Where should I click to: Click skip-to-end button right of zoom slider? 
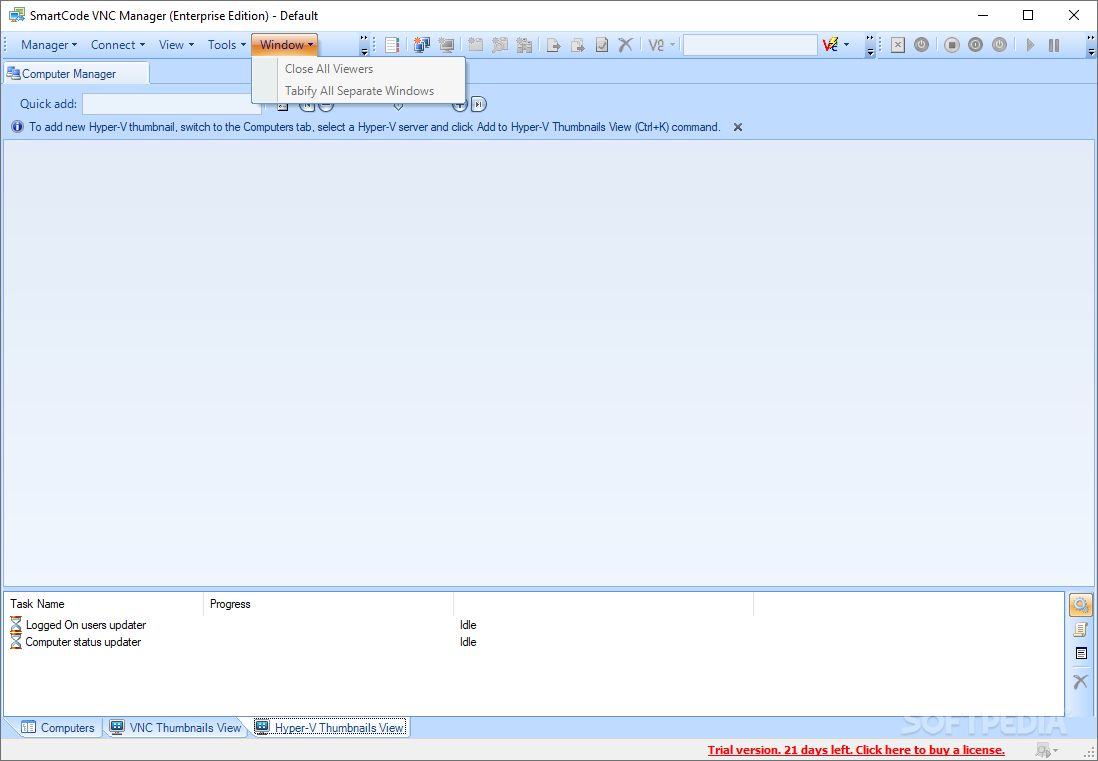[478, 104]
